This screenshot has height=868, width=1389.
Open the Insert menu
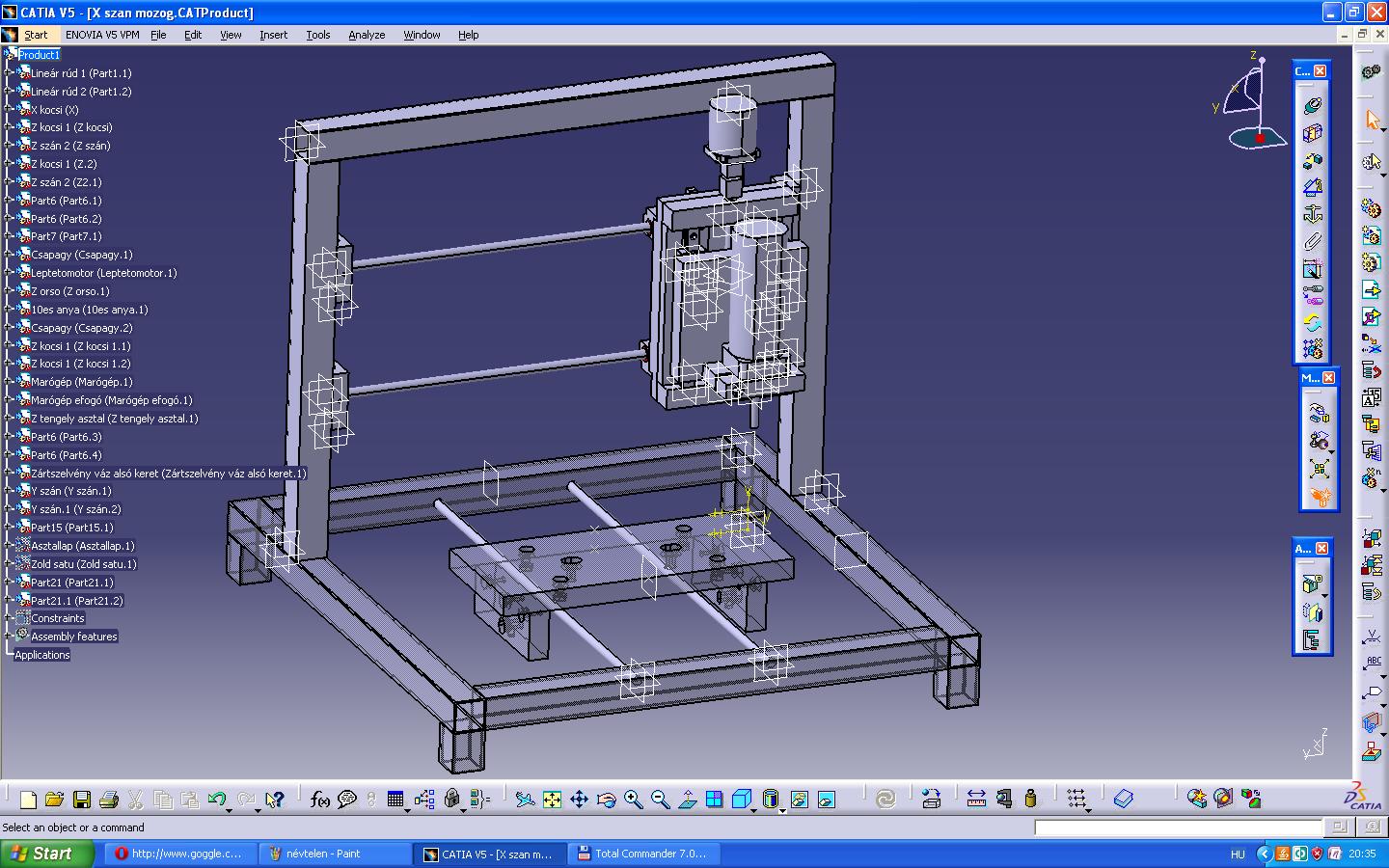pos(273,35)
